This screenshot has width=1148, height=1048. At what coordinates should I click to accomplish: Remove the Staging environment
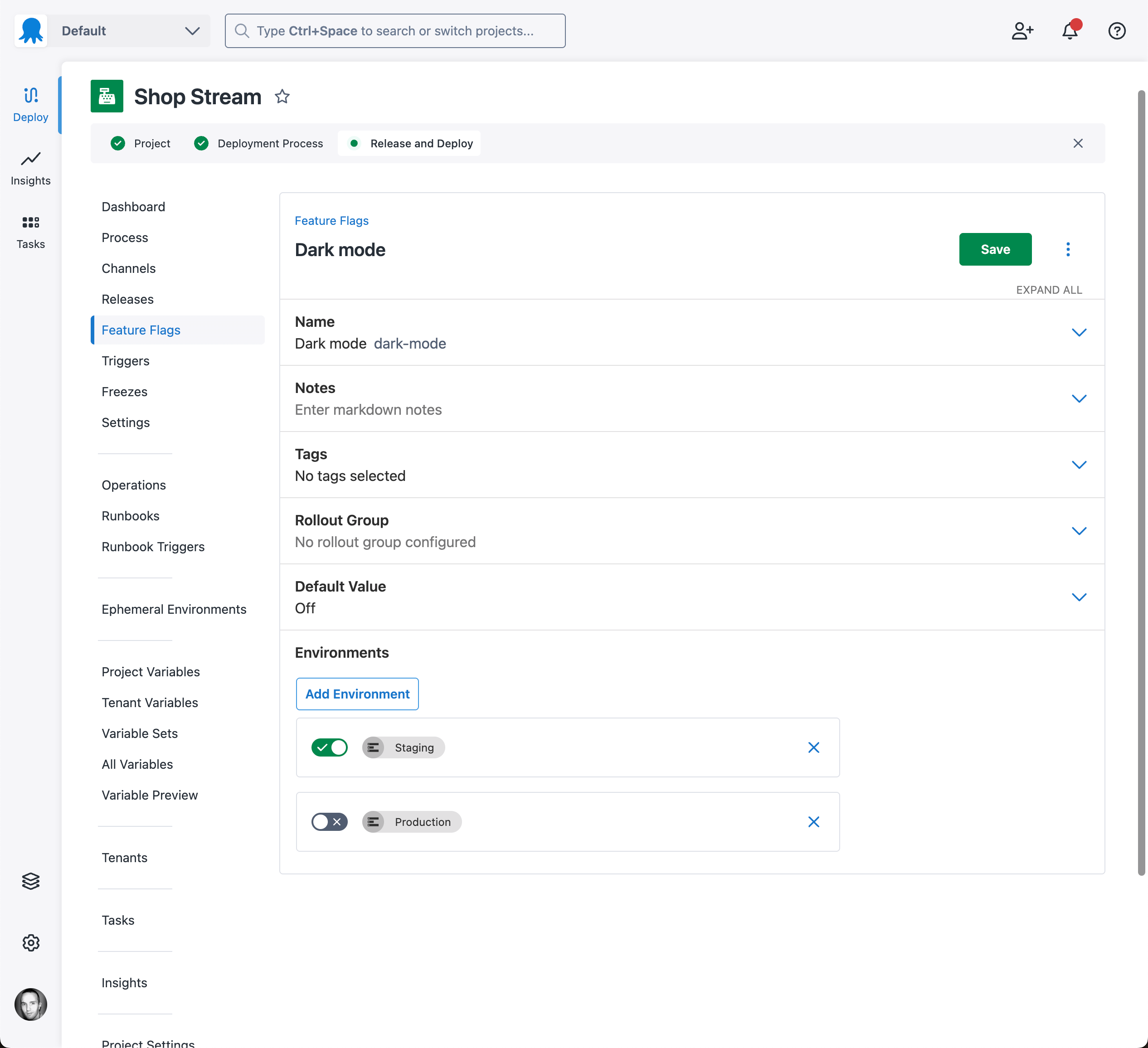(x=814, y=747)
